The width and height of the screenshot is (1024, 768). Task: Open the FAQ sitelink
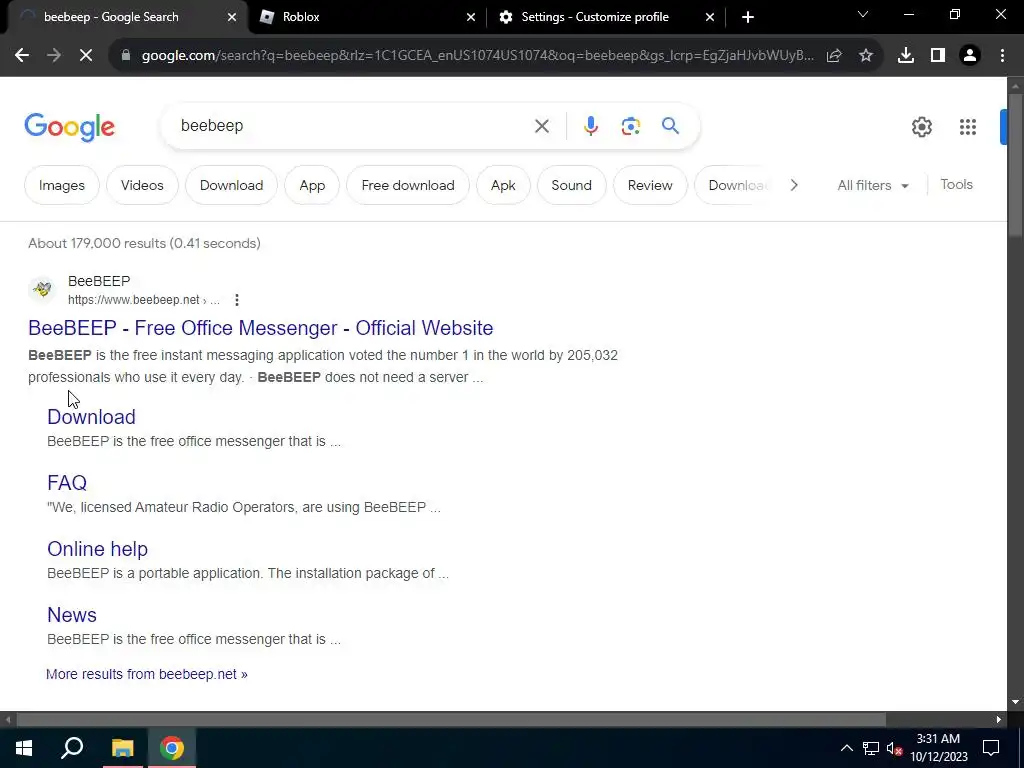tap(67, 483)
